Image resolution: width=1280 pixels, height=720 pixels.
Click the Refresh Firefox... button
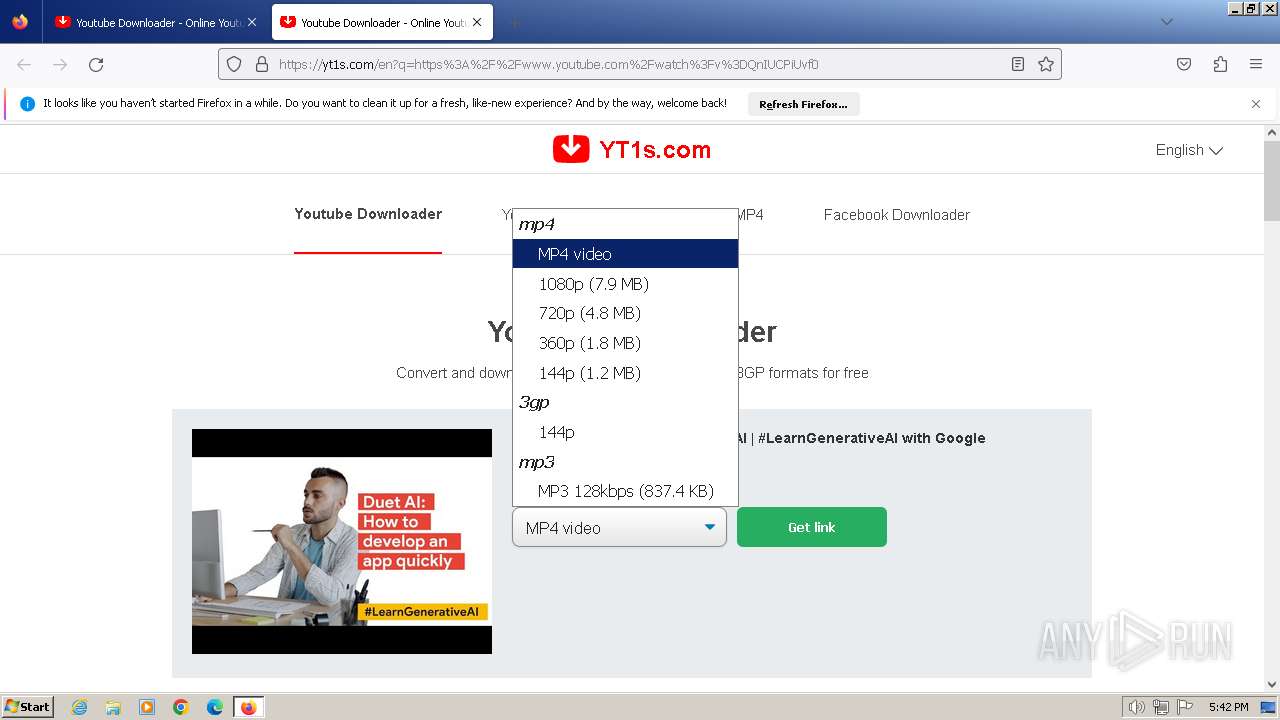[803, 104]
